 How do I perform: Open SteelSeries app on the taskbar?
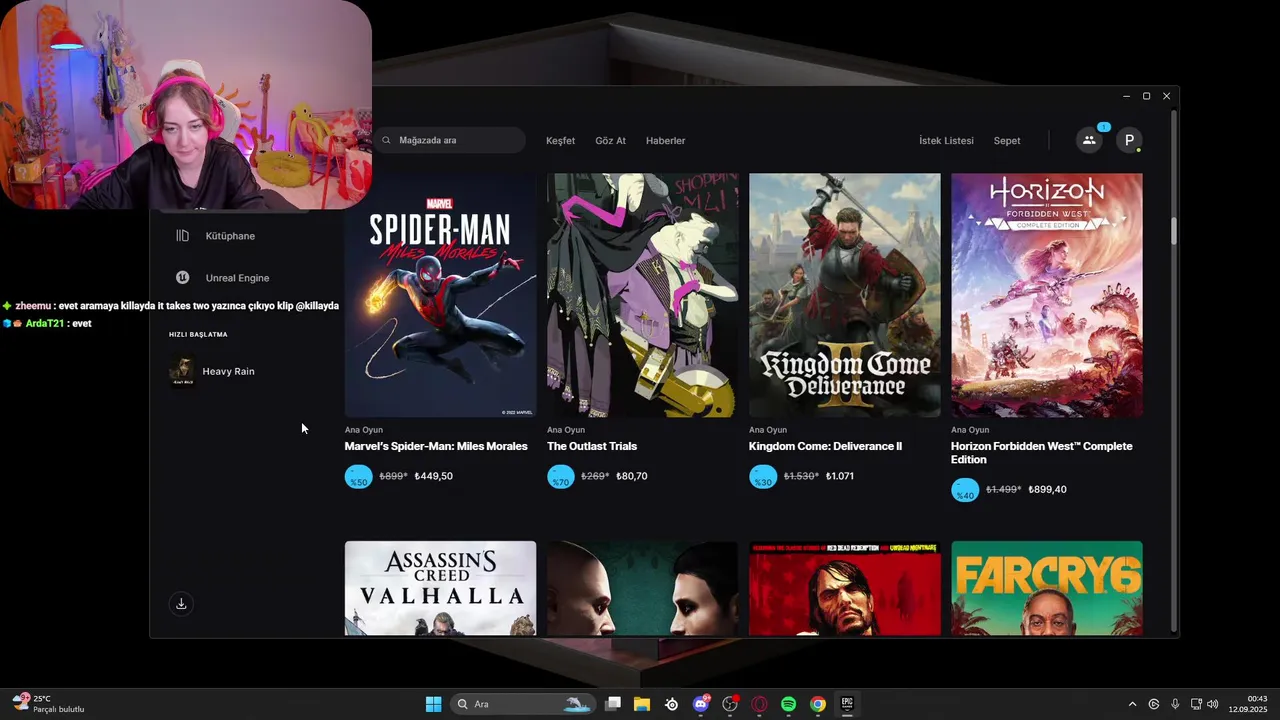tap(672, 704)
